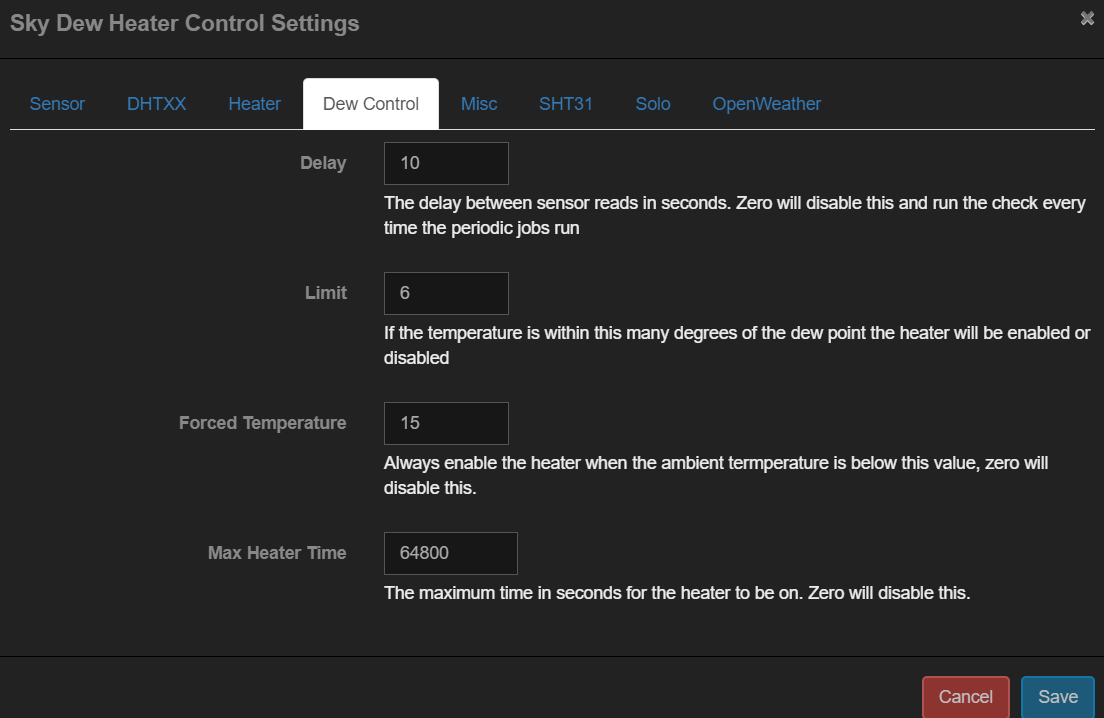Switch to the Solo tab

pyautogui.click(x=653, y=104)
